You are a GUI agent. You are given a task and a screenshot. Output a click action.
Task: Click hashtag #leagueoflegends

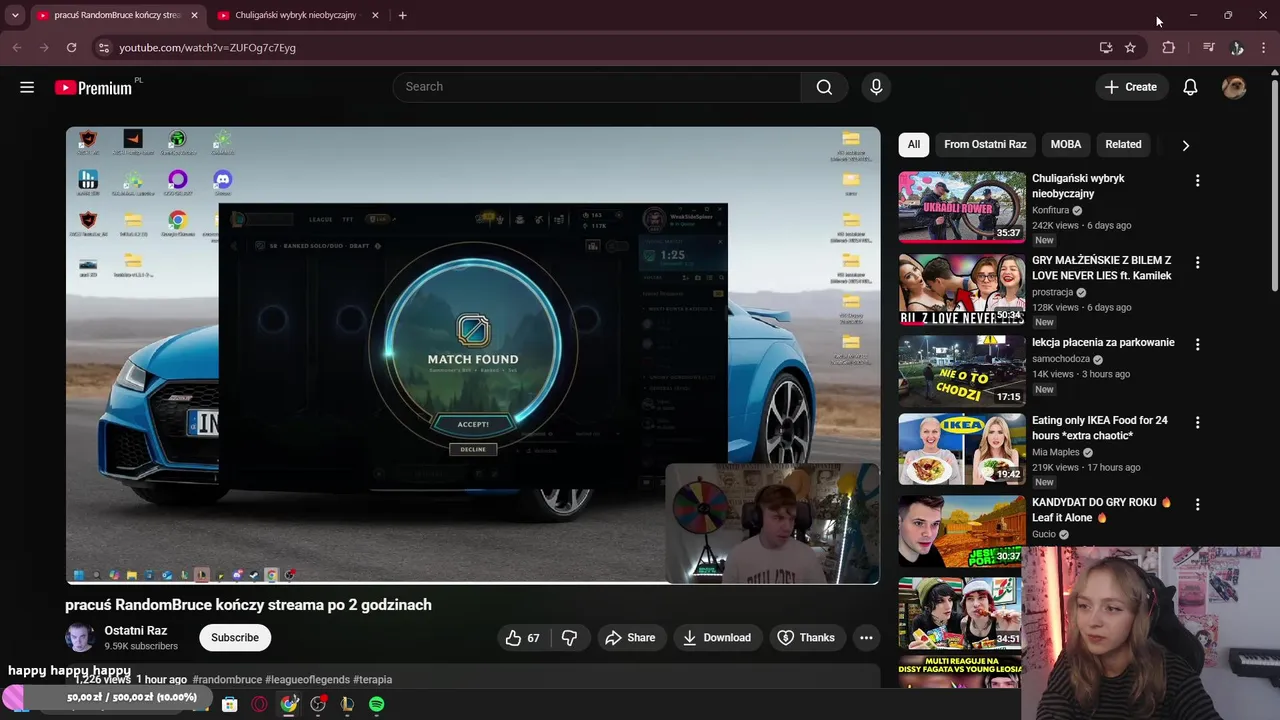click(x=307, y=680)
